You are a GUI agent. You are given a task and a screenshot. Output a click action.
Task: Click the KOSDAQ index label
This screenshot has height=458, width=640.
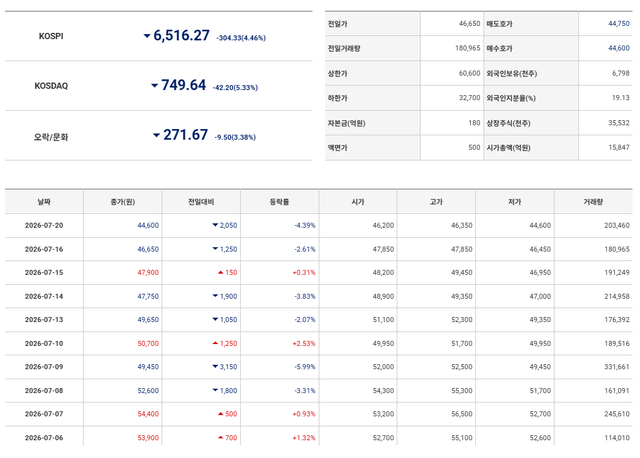pos(51,86)
